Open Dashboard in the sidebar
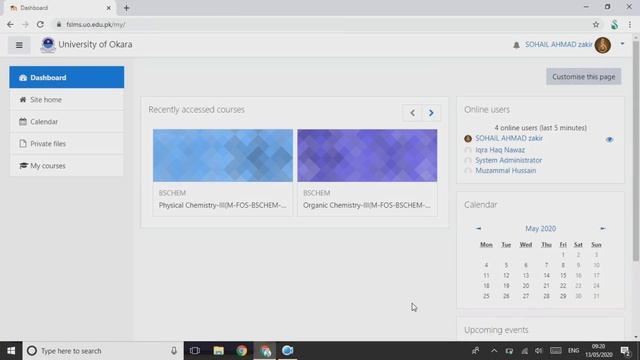The width and height of the screenshot is (640, 360). coord(67,77)
